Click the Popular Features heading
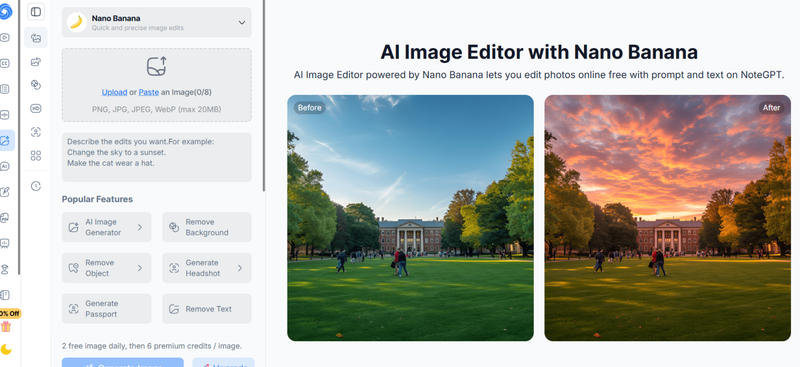The image size is (800, 367). point(97,199)
